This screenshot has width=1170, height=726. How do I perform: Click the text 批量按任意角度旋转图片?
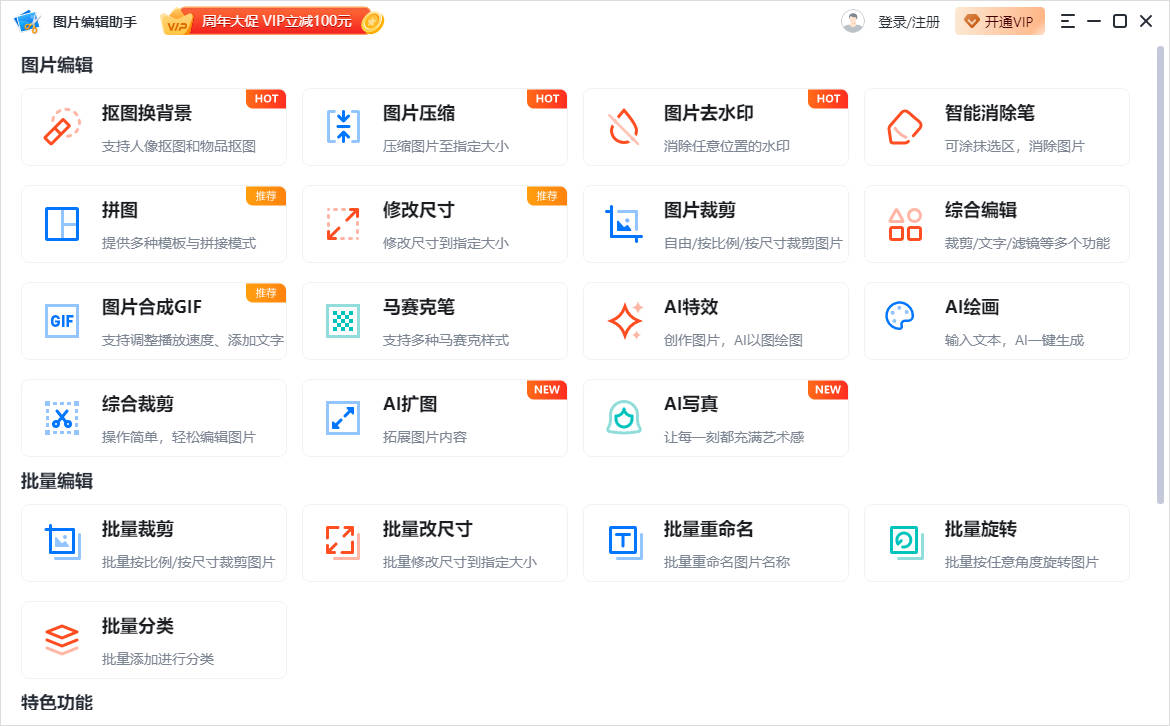coord(1022,562)
